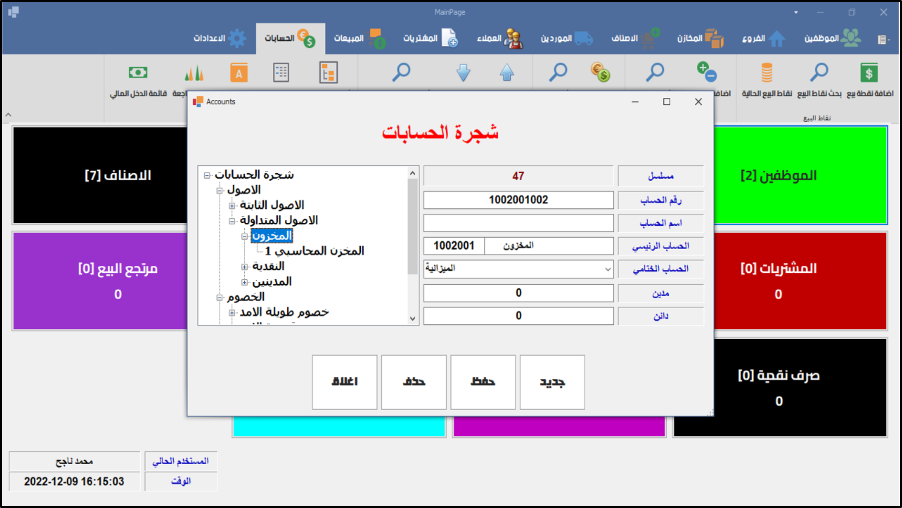Image resolution: width=902 pixels, height=508 pixels.
Task: Click the orange letter A toolbar icon
Action: [238, 73]
